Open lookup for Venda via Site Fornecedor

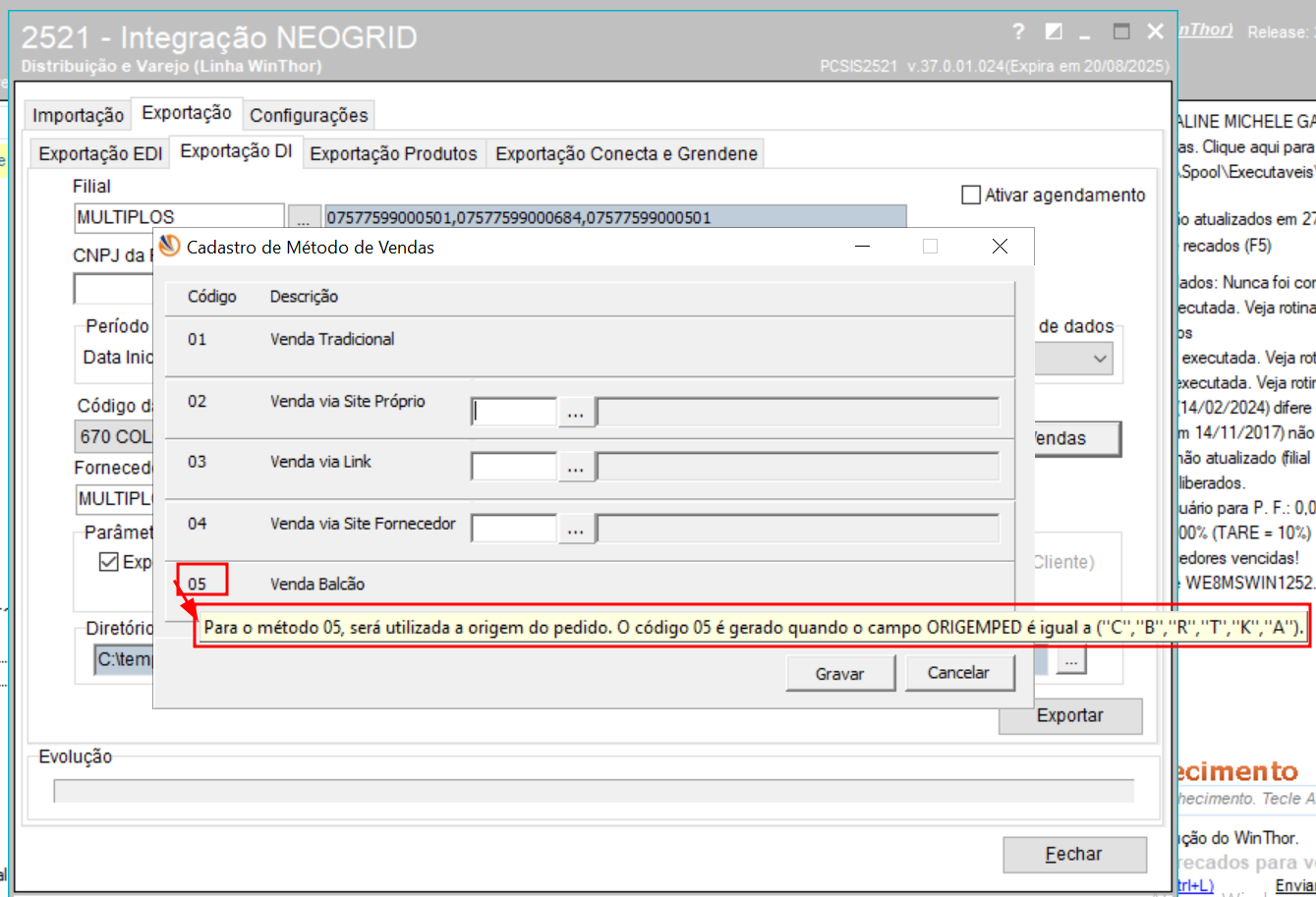pos(576,530)
